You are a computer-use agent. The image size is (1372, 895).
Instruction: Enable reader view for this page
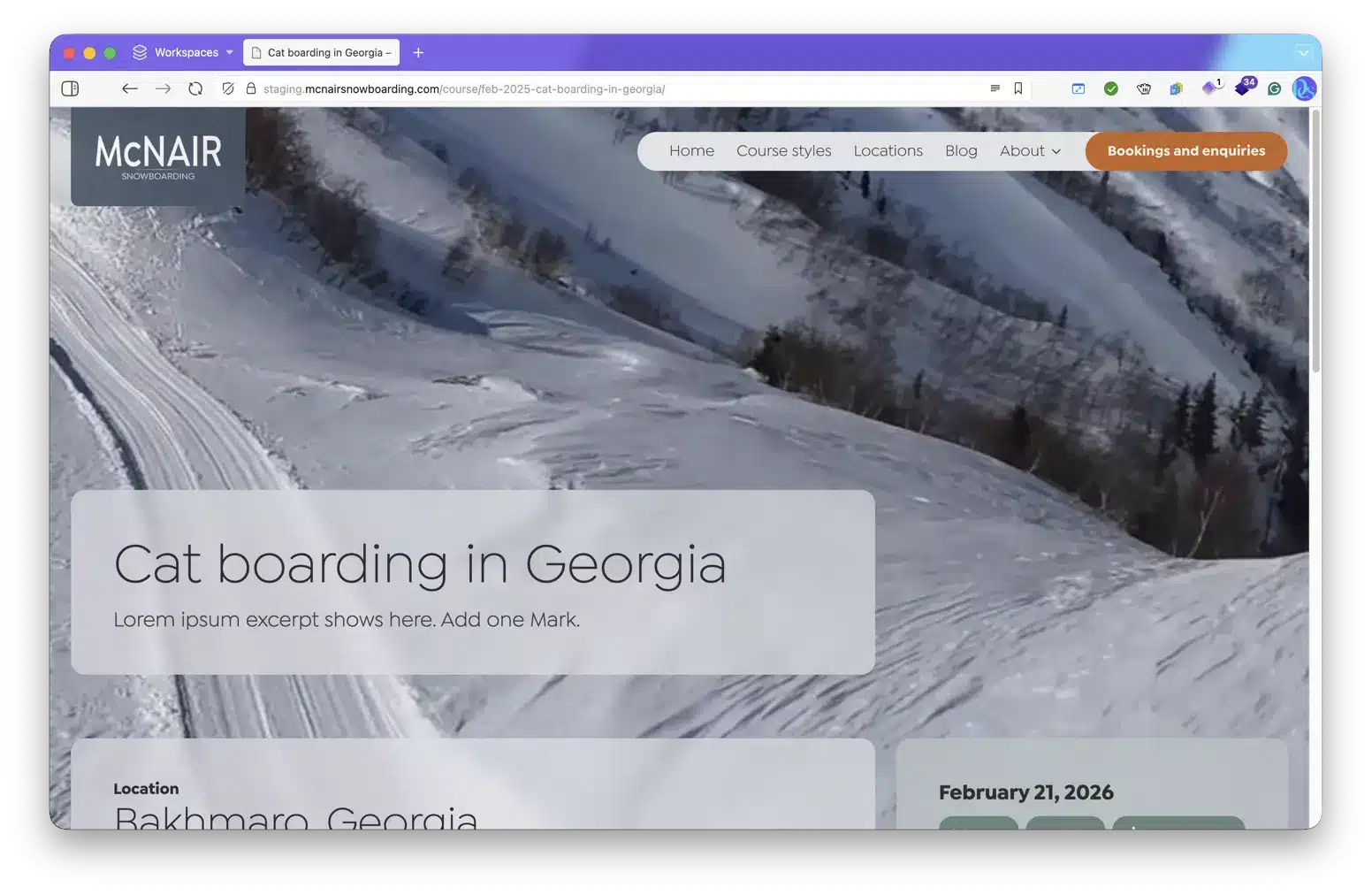pos(995,88)
